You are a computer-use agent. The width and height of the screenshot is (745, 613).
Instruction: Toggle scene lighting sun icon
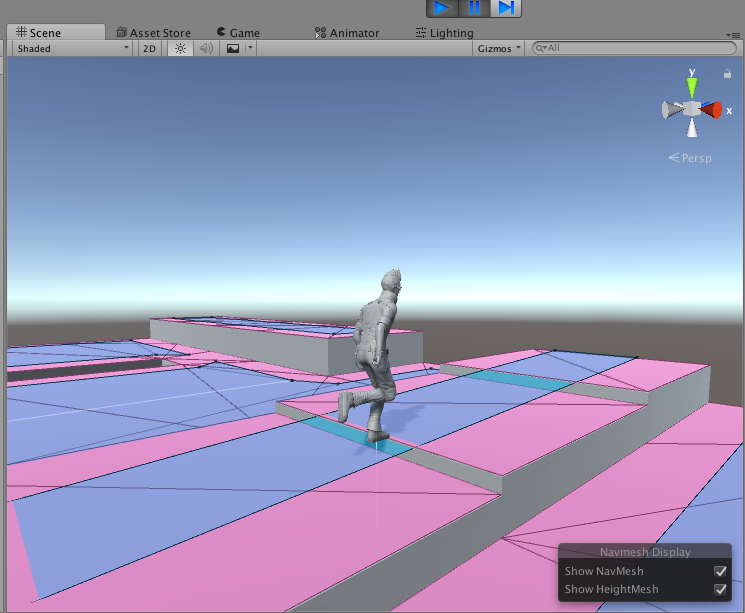[x=180, y=48]
